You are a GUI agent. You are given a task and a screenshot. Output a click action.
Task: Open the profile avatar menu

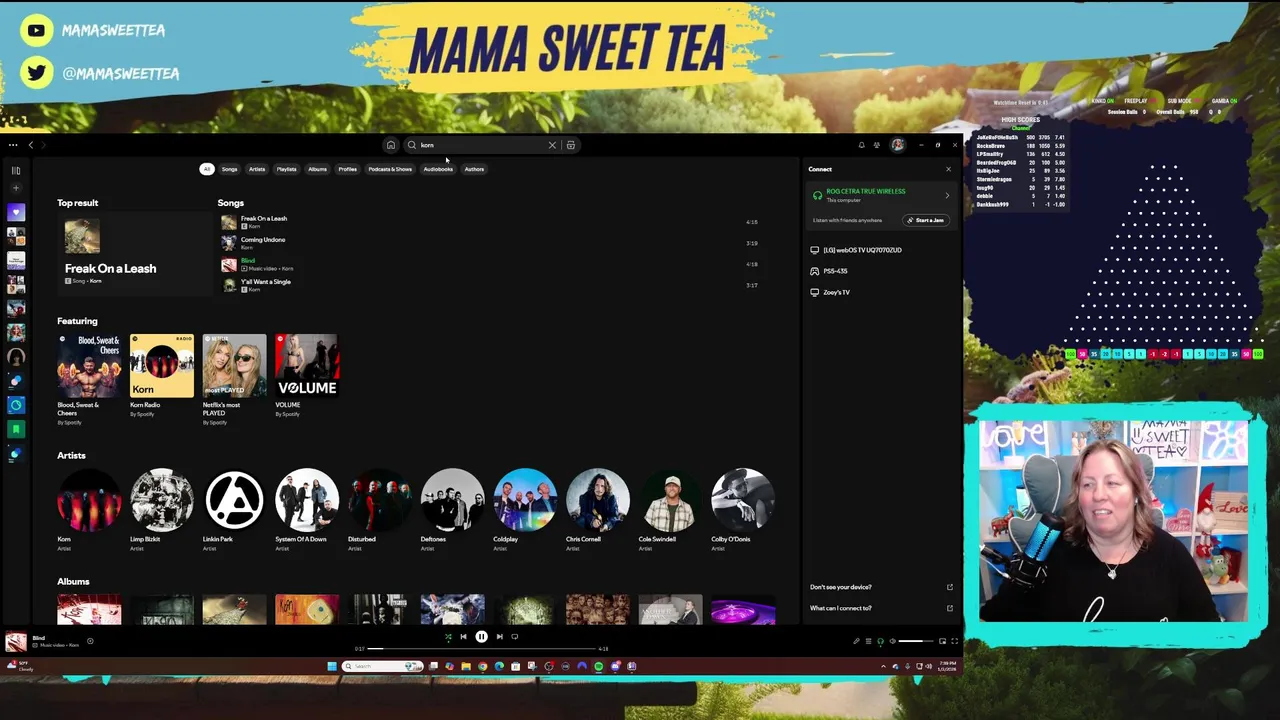point(898,145)
